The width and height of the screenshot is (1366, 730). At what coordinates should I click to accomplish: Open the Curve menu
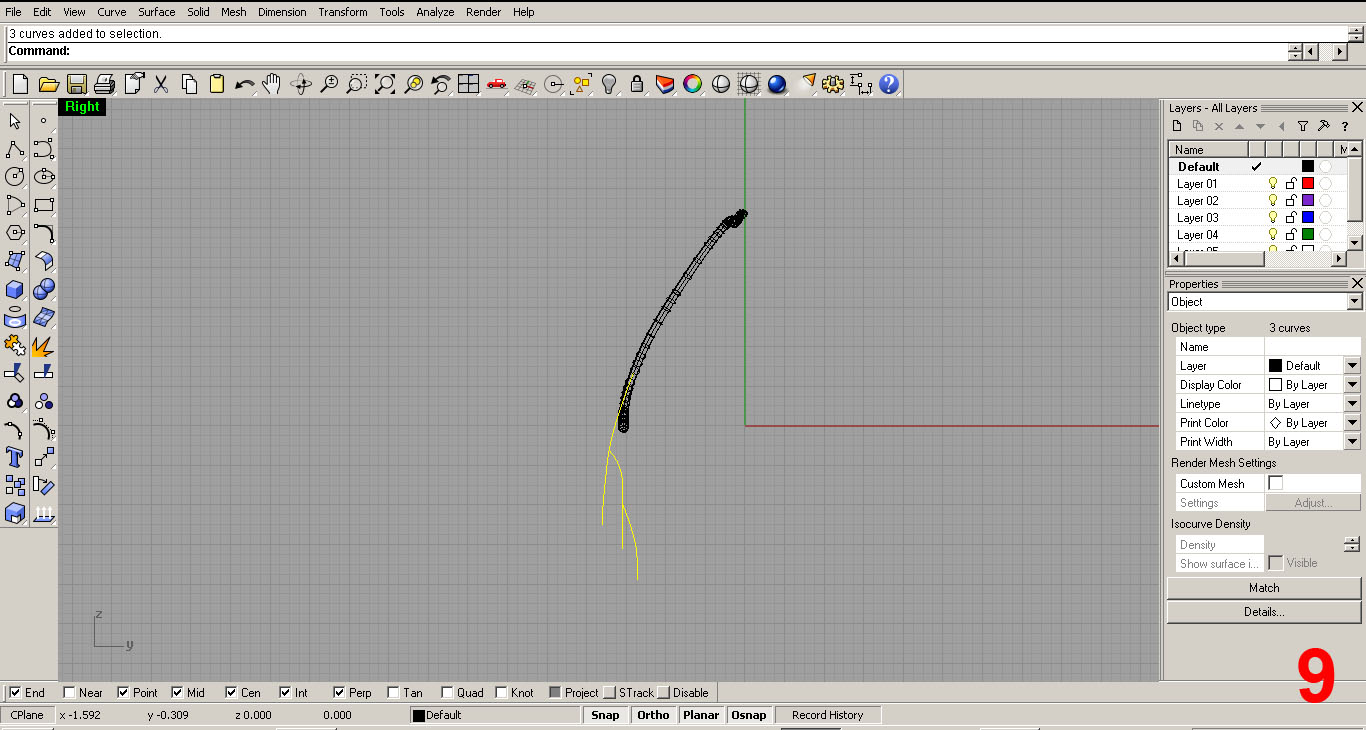pyautogui.click(x=112, y=12)
